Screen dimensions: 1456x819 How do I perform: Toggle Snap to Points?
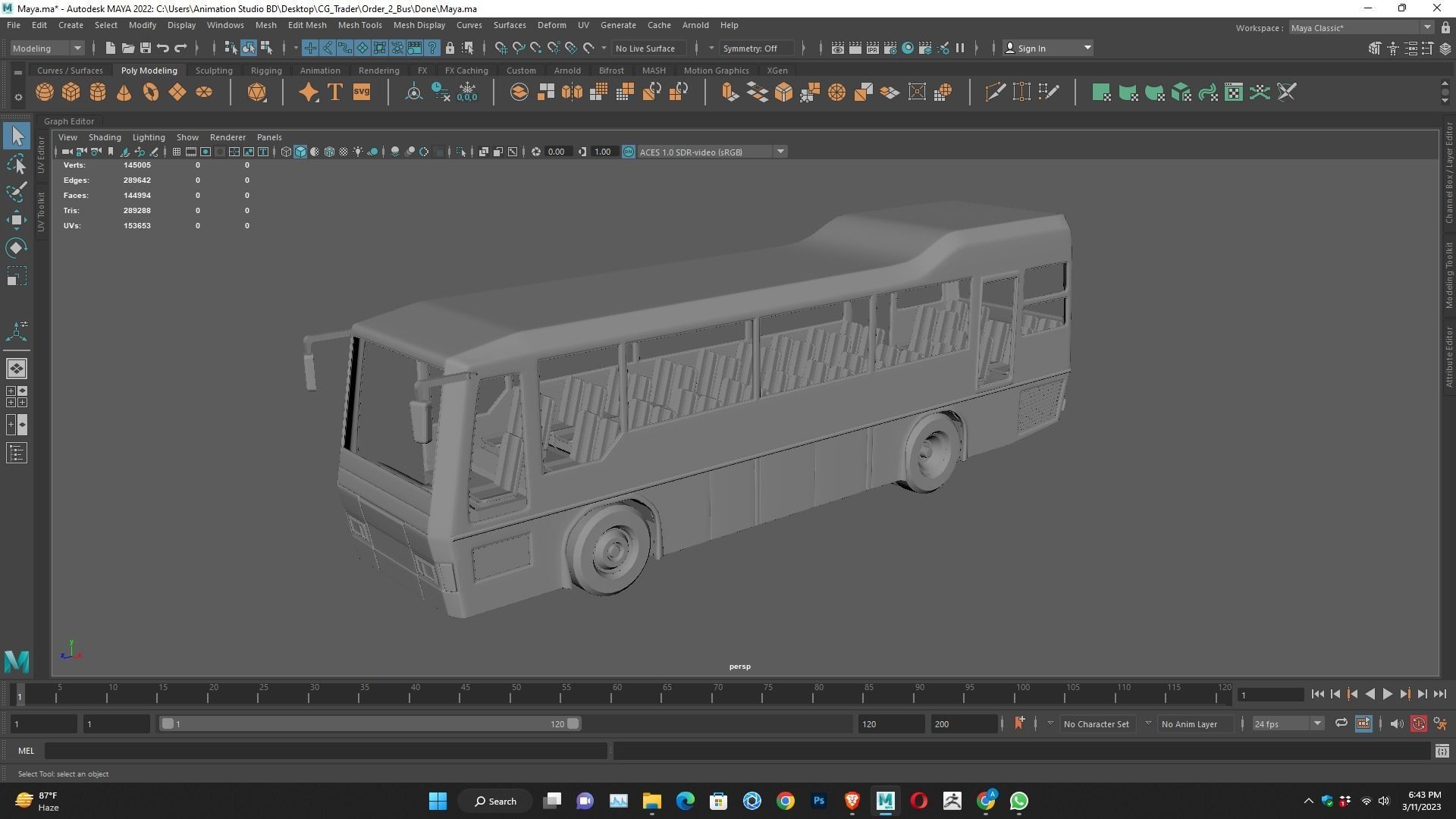point(536,48)
